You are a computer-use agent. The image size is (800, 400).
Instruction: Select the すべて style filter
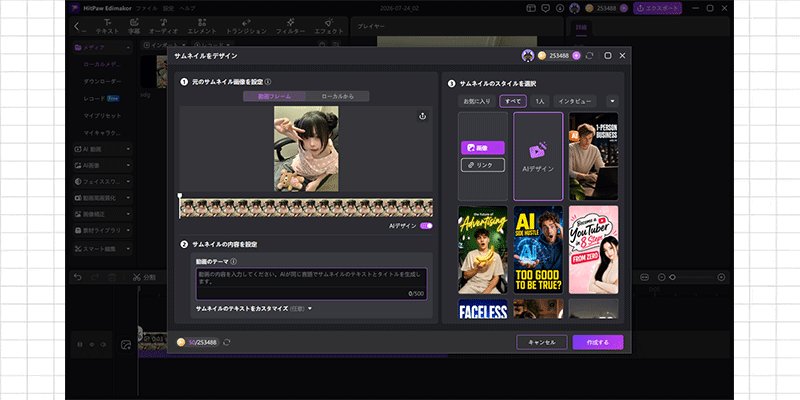(x=513, y=101)
